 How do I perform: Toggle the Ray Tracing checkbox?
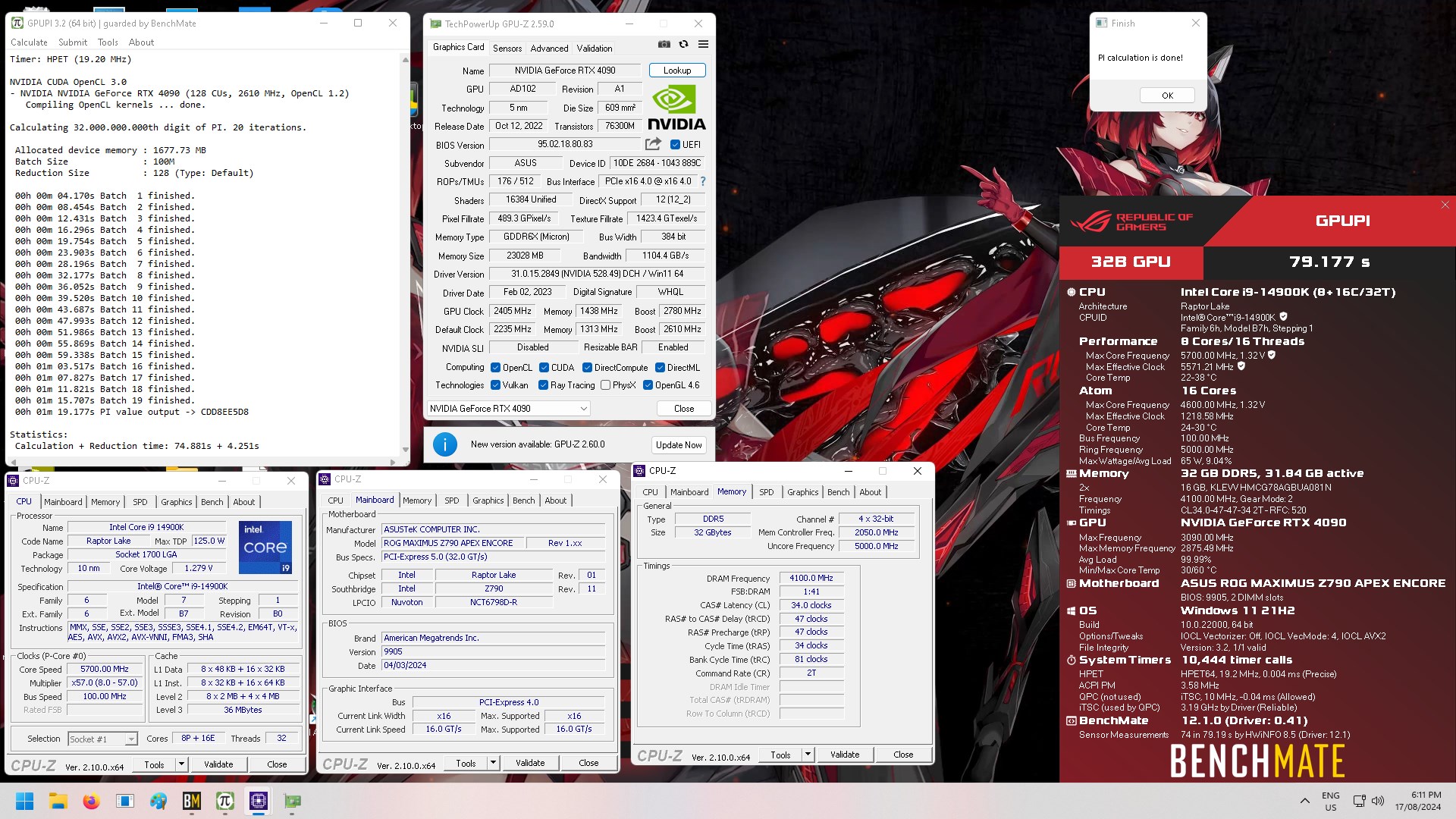[x=543, y=385]
